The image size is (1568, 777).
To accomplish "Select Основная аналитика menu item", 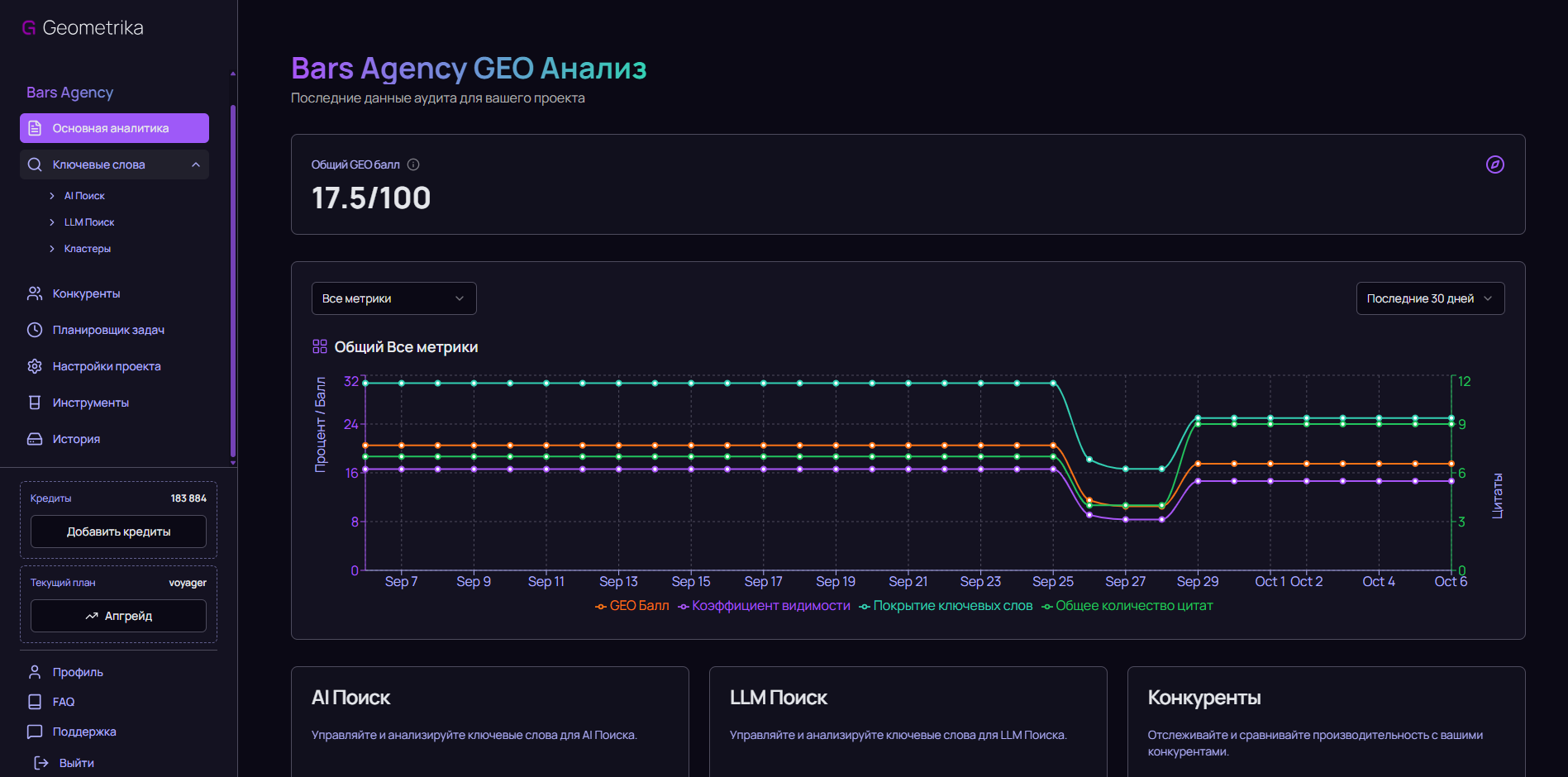I will (114, 128).
